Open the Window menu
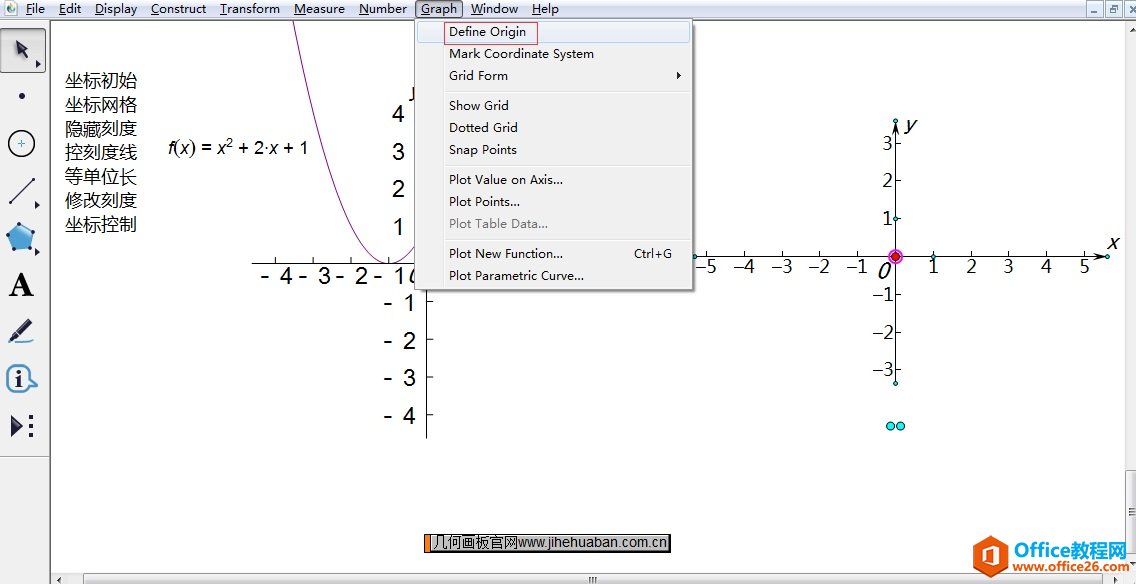The height and width of the screenshot is (584, 1136). point(494,9)
